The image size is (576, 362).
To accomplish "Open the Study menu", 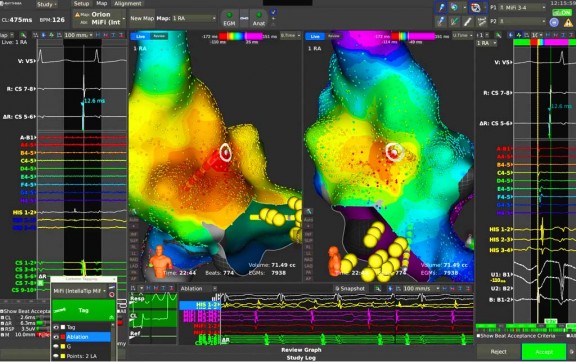I will pos(47,4).
